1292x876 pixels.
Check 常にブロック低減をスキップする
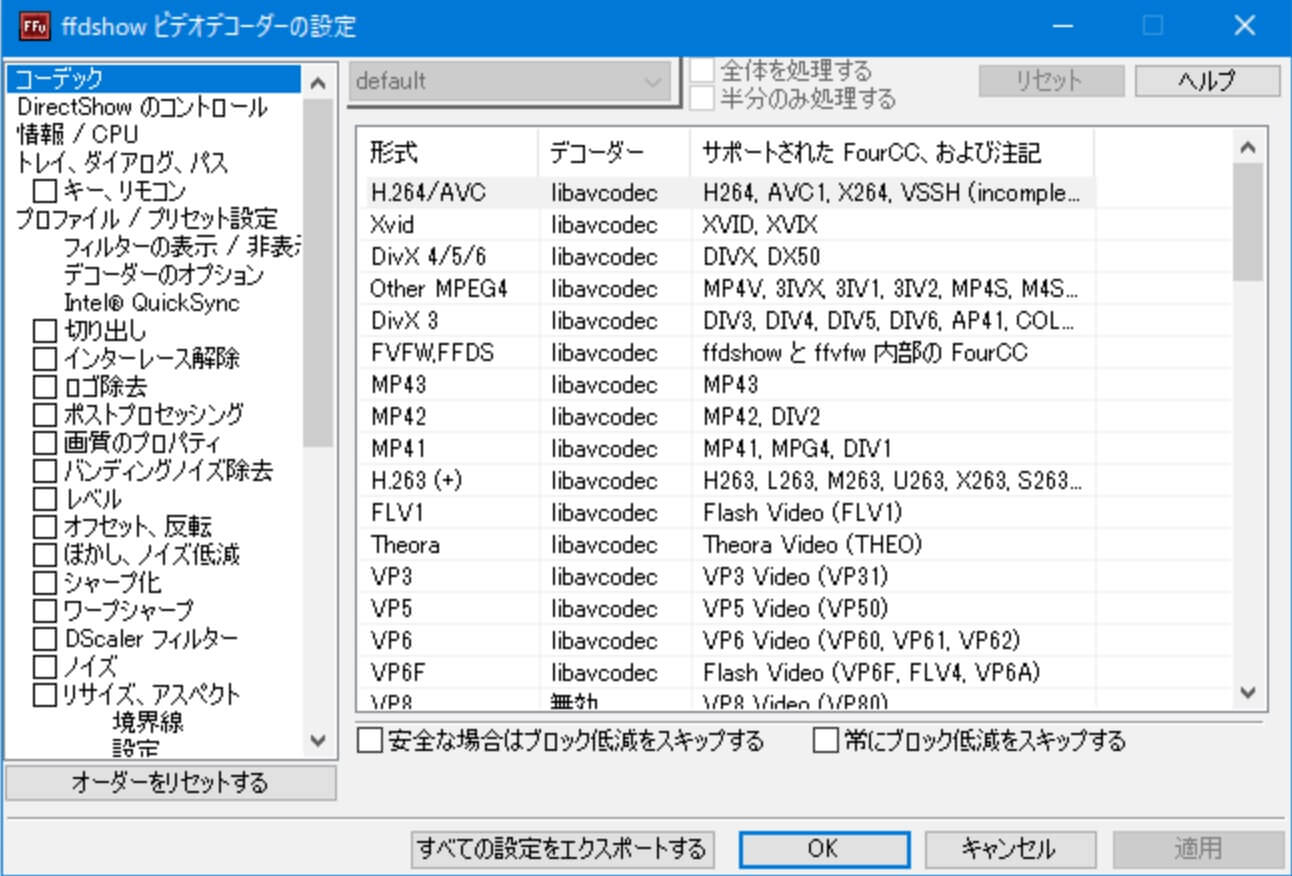[x=825, y=741]
